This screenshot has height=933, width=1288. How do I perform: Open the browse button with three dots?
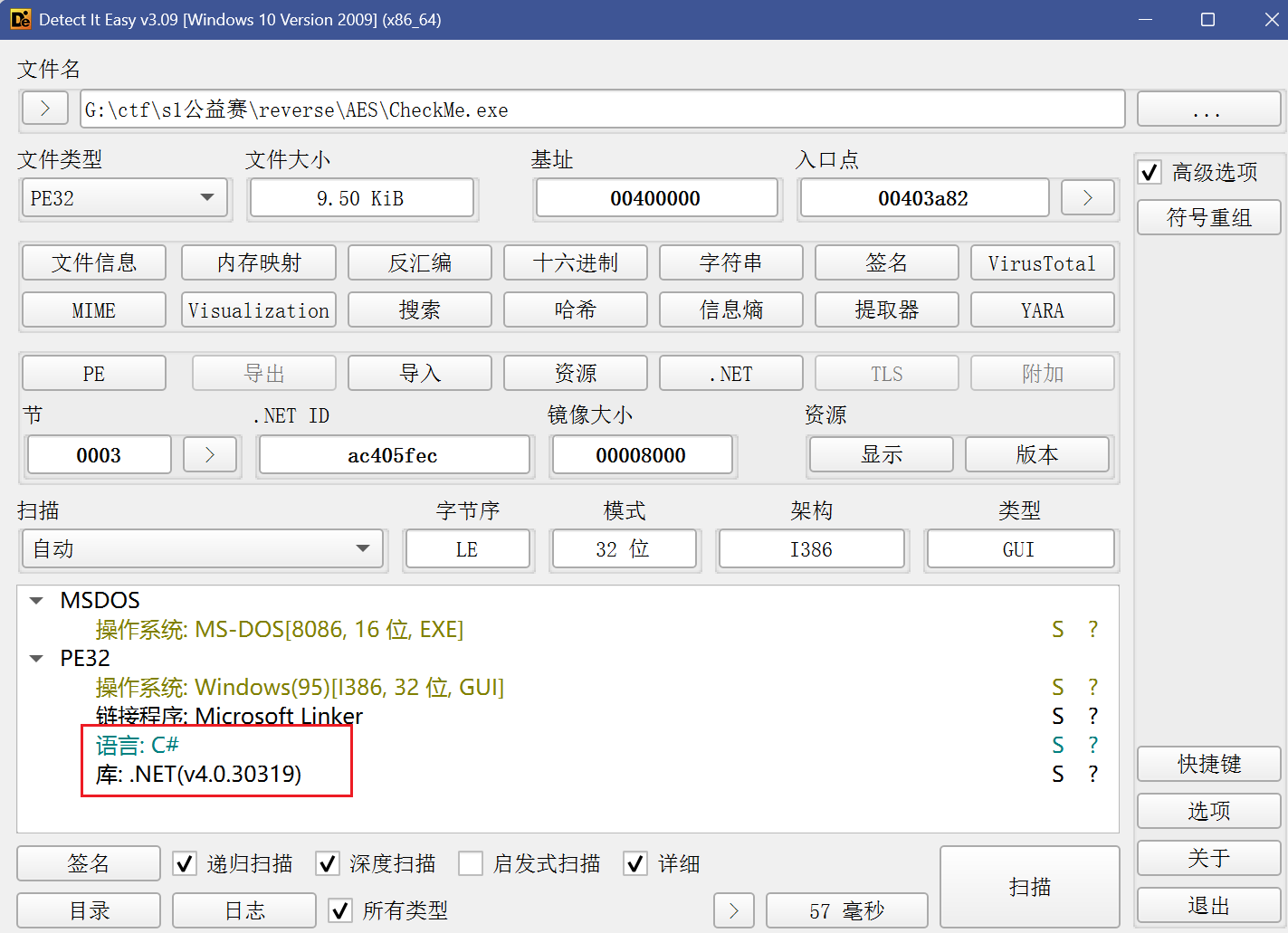pyautogui.click(x=1207, y=109)
